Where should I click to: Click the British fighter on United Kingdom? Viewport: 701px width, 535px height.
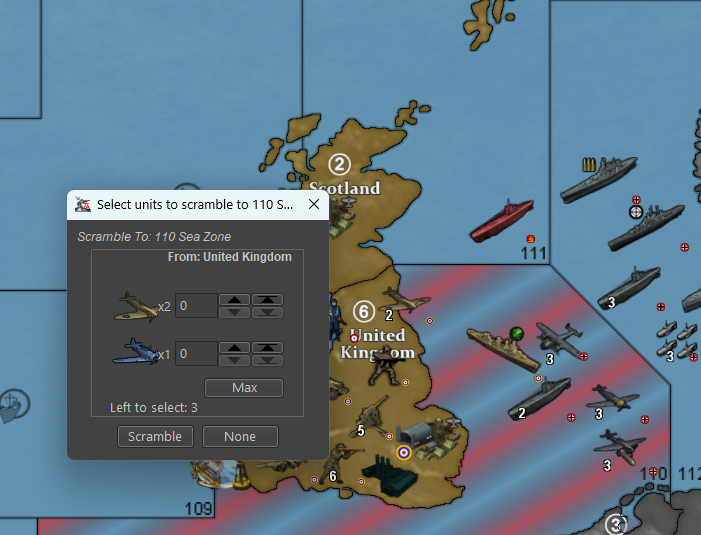pyautogui.click(x=404, y=300)
